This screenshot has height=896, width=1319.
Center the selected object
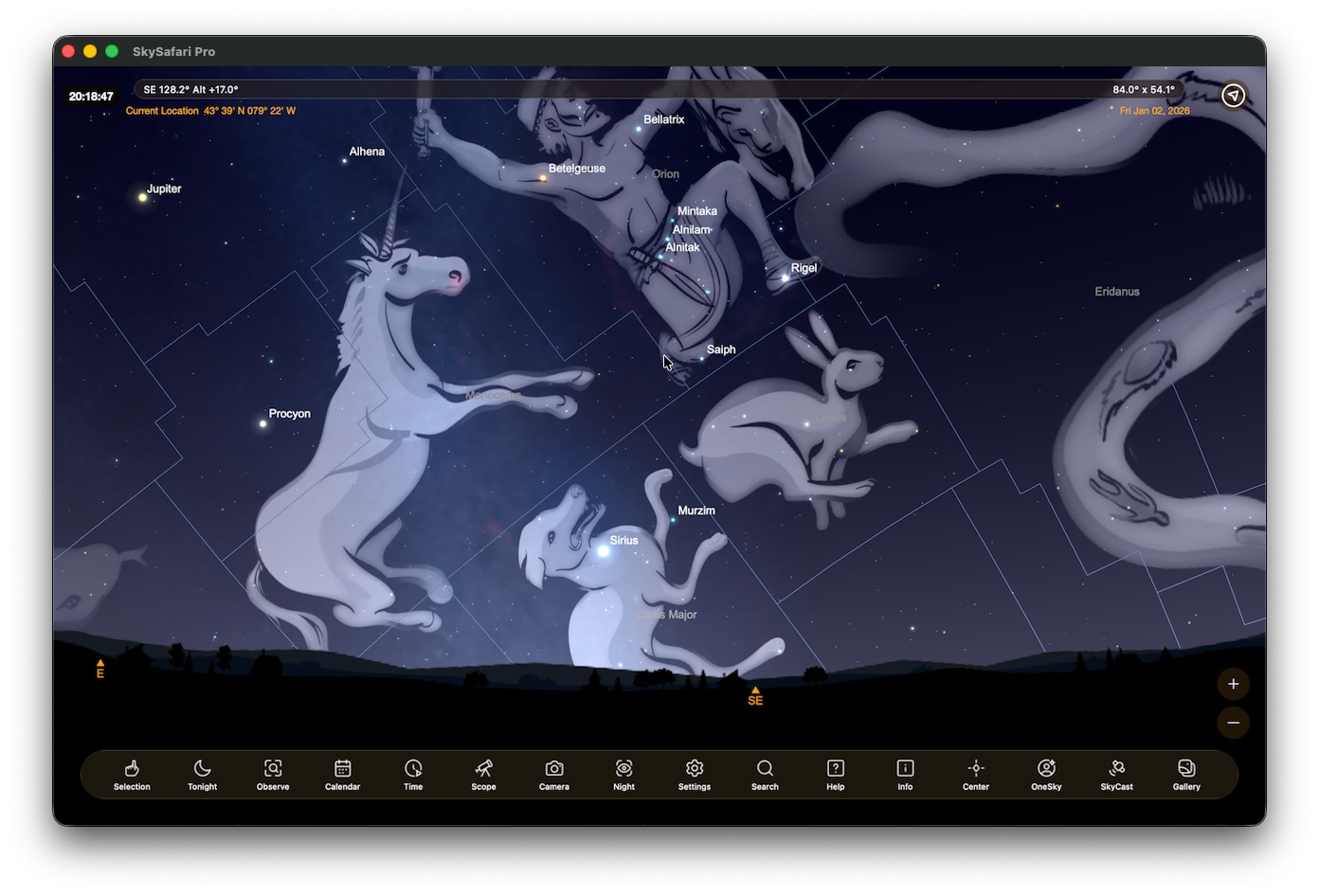click(x=976, y=774)
